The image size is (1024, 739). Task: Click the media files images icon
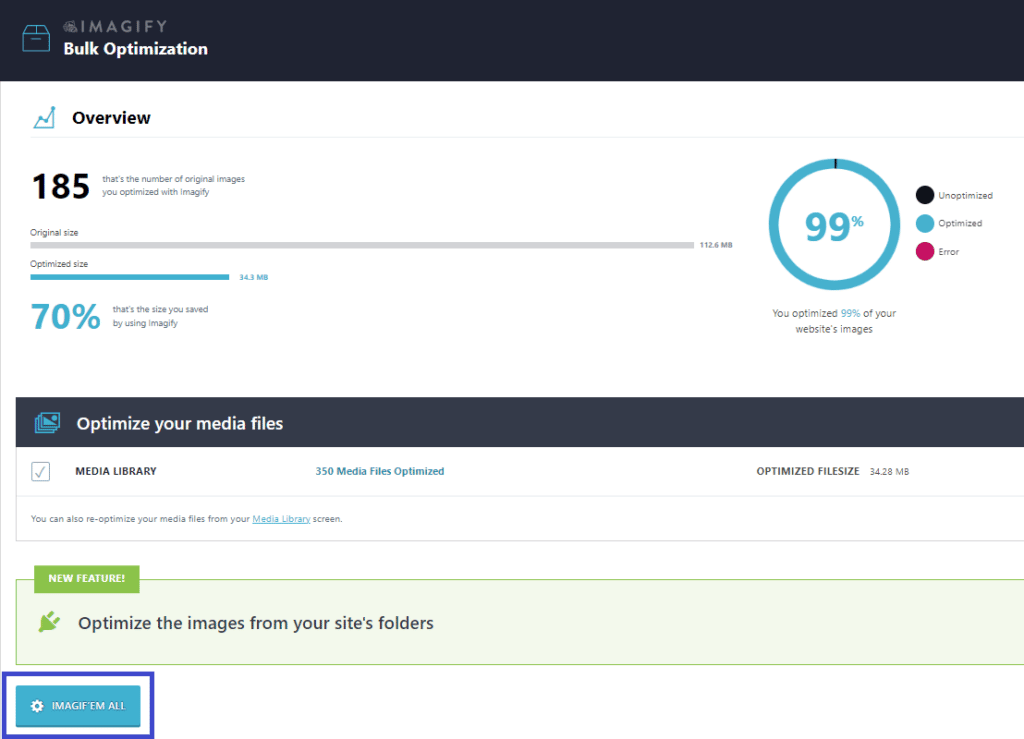tap(47, 423)
